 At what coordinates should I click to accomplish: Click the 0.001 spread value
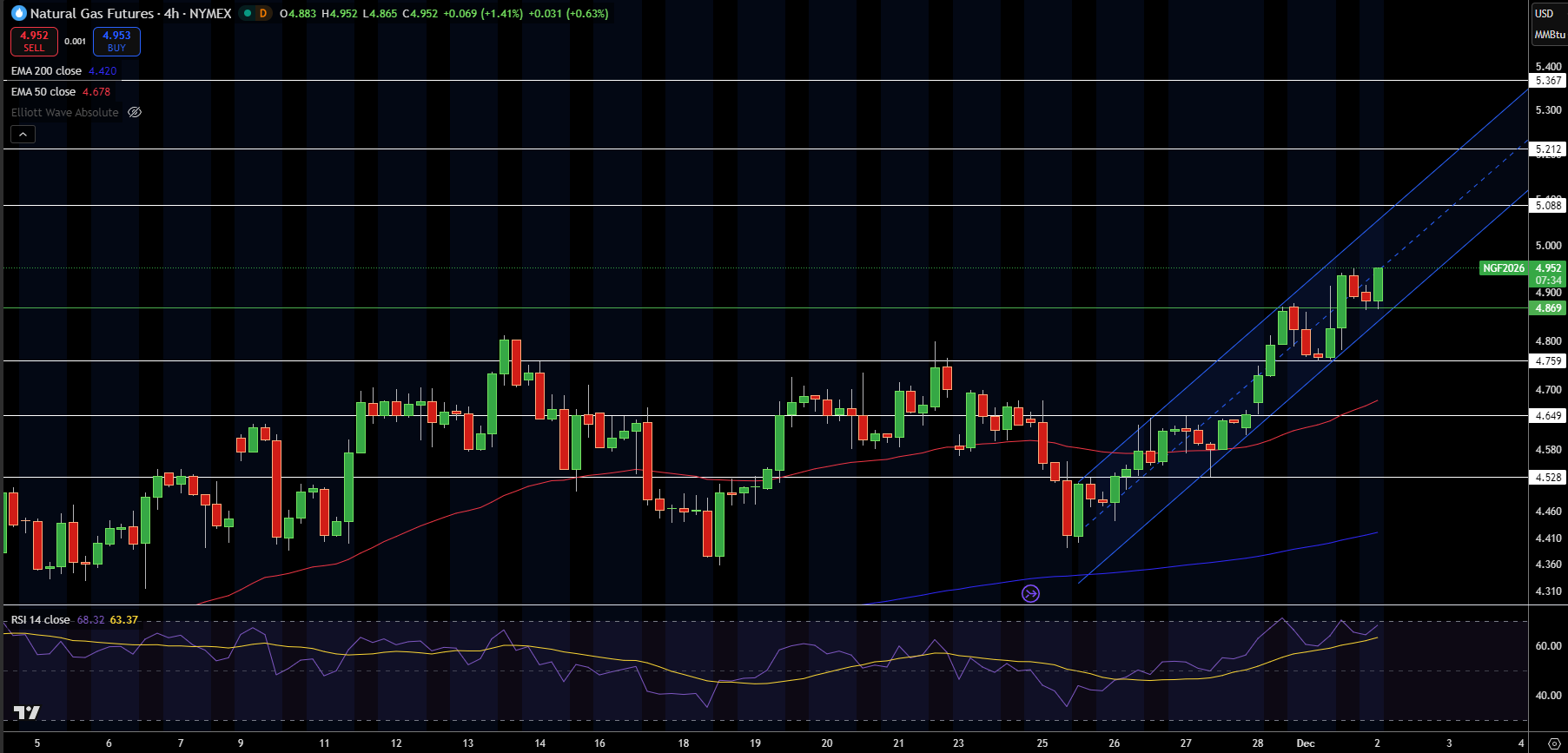[x=76, y=41]
